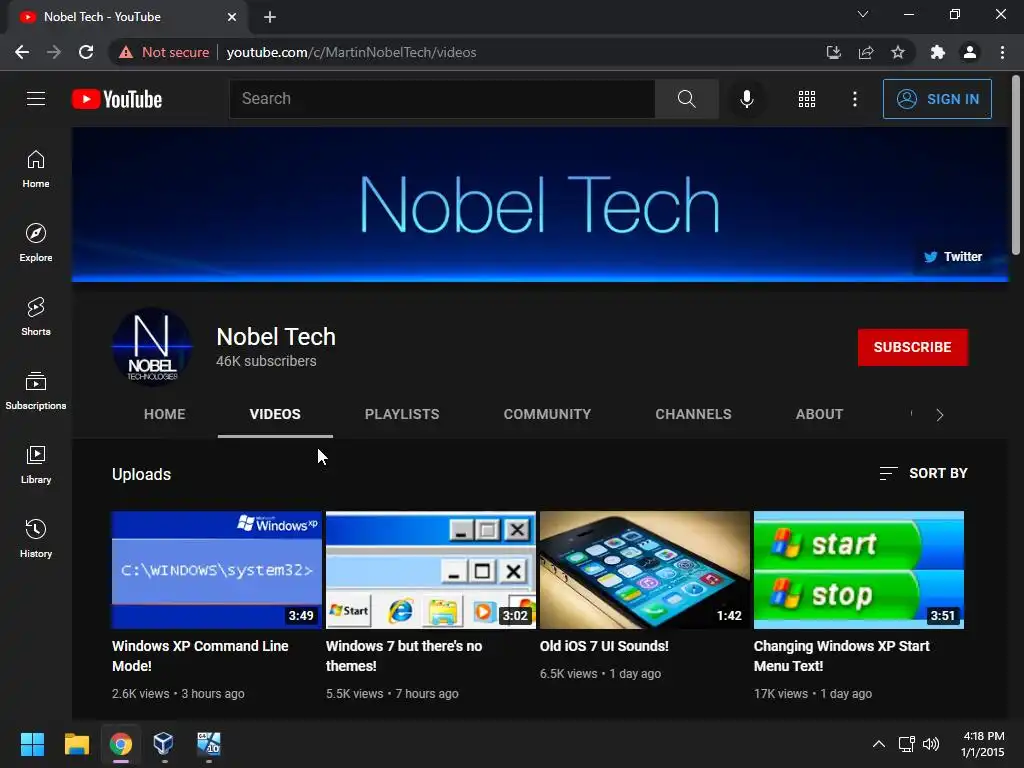Open the SORT BY dropdown
The width and height of the screenshot is (1024, 768).
tap(923, 473)
